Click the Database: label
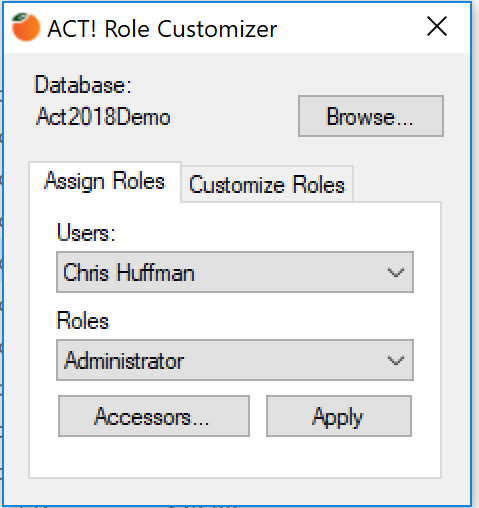 (83, 85)
